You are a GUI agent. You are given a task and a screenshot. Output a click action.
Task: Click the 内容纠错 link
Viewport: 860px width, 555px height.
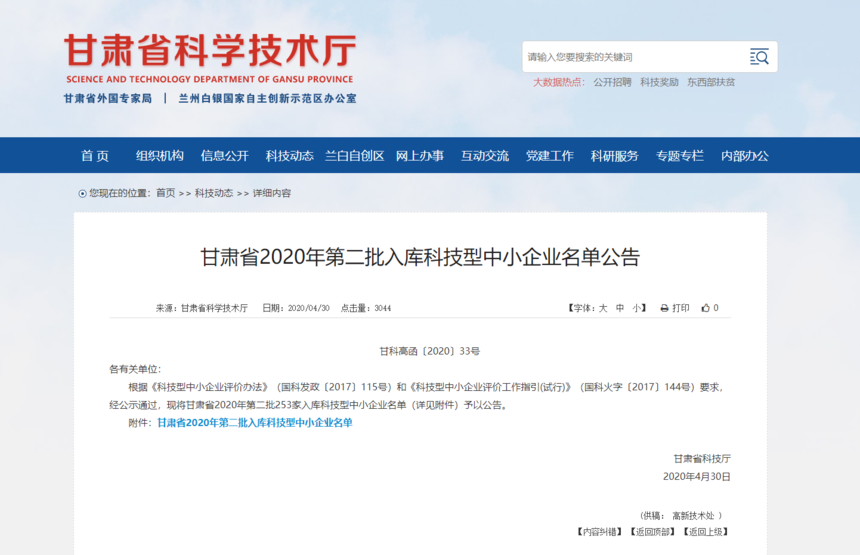click(599, 532)
